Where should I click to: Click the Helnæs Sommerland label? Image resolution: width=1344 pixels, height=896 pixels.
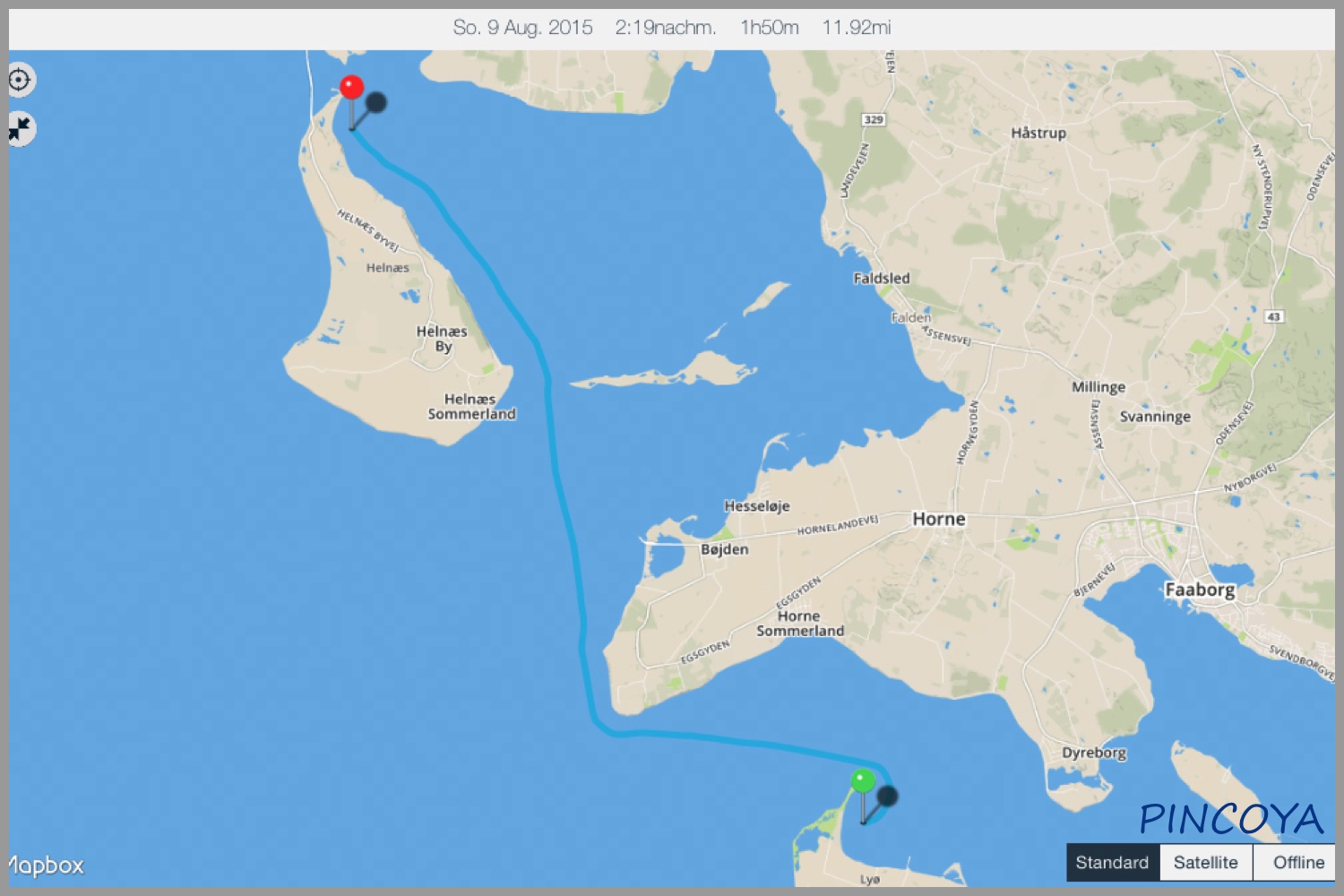(471, 407)
